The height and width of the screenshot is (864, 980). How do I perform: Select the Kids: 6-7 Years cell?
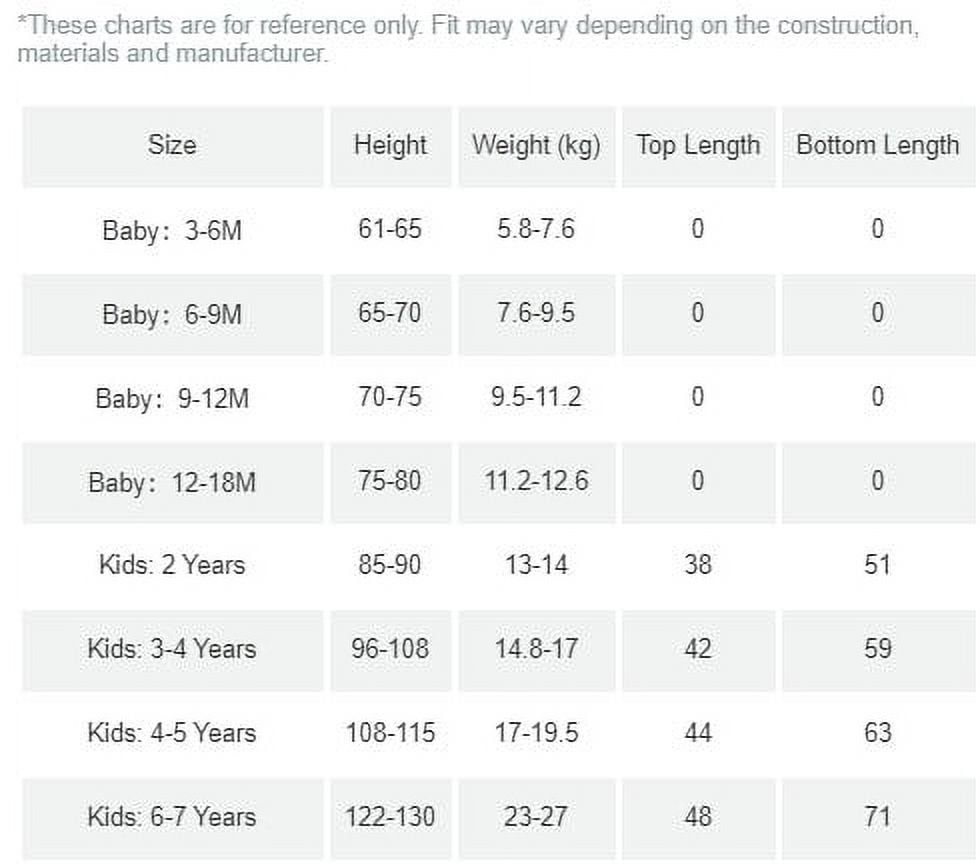[172, 818]
